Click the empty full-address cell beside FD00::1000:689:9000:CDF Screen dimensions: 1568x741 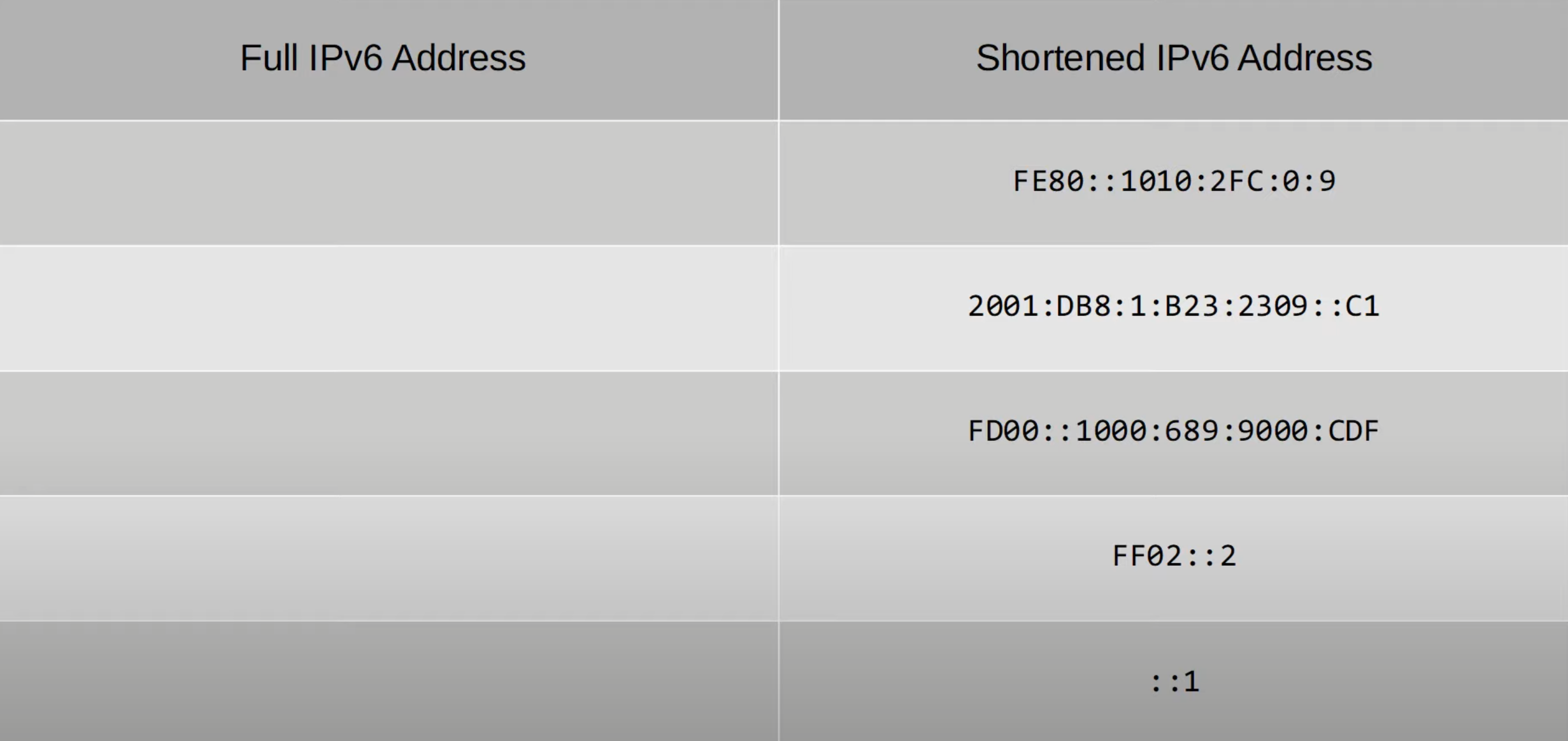pyautogui.click(x=388, y=433)
